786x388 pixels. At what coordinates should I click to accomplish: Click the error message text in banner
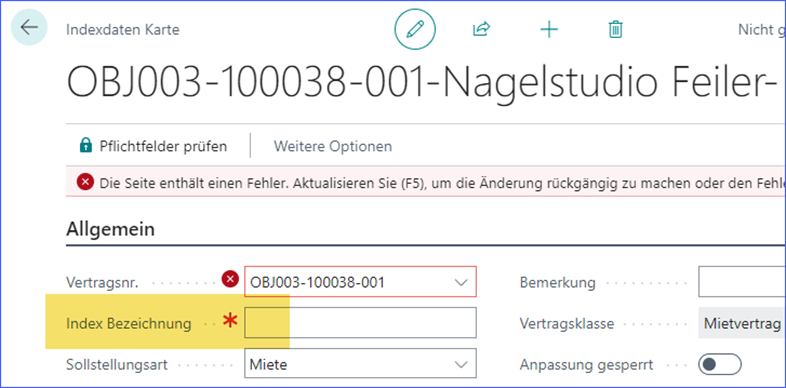click(x=442, y=182)
